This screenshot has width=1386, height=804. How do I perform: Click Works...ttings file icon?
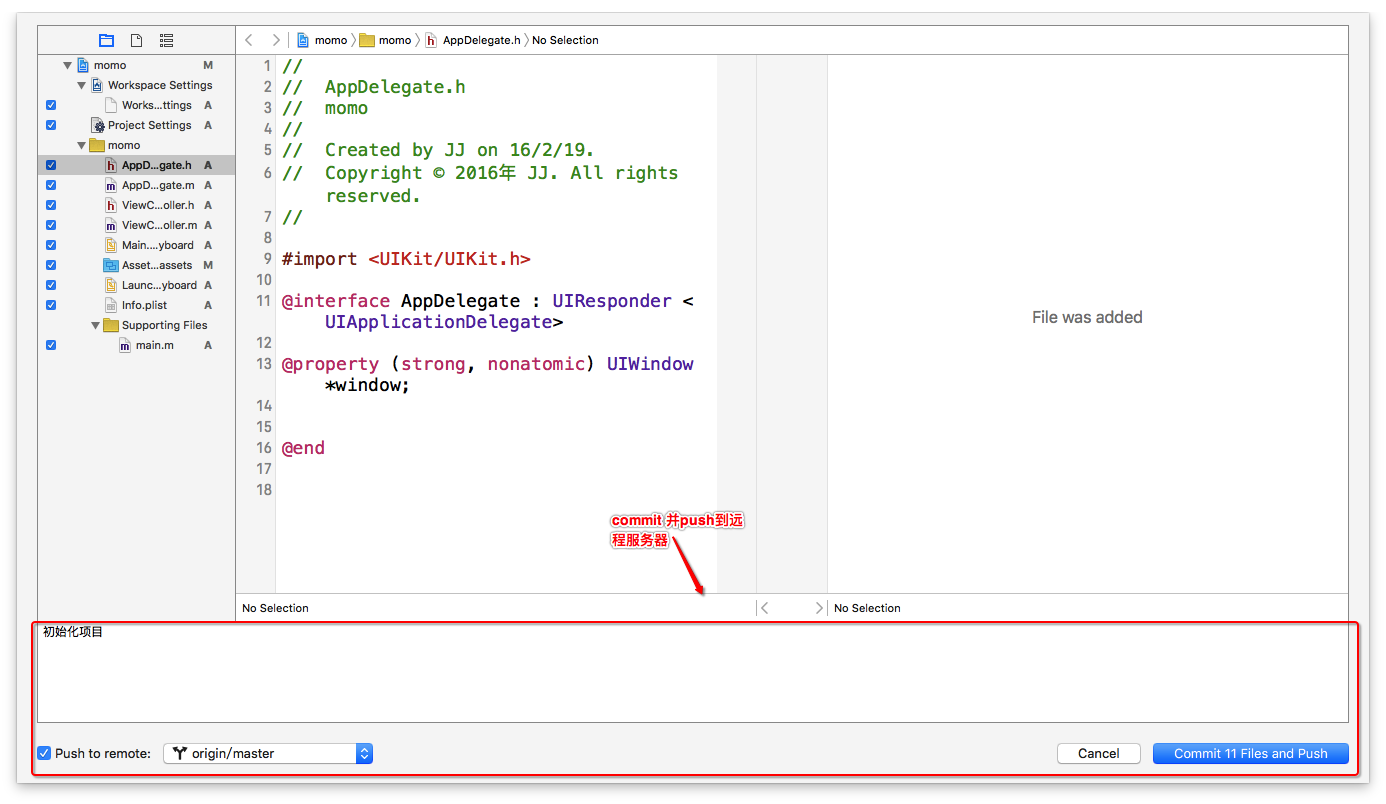tap(111, 105)
